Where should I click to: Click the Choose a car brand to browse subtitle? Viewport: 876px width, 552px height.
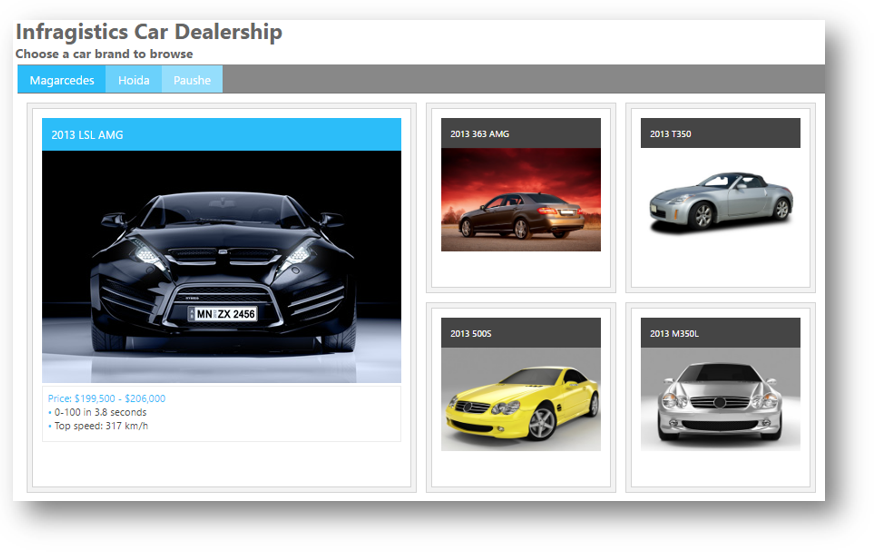pos(104,54)
